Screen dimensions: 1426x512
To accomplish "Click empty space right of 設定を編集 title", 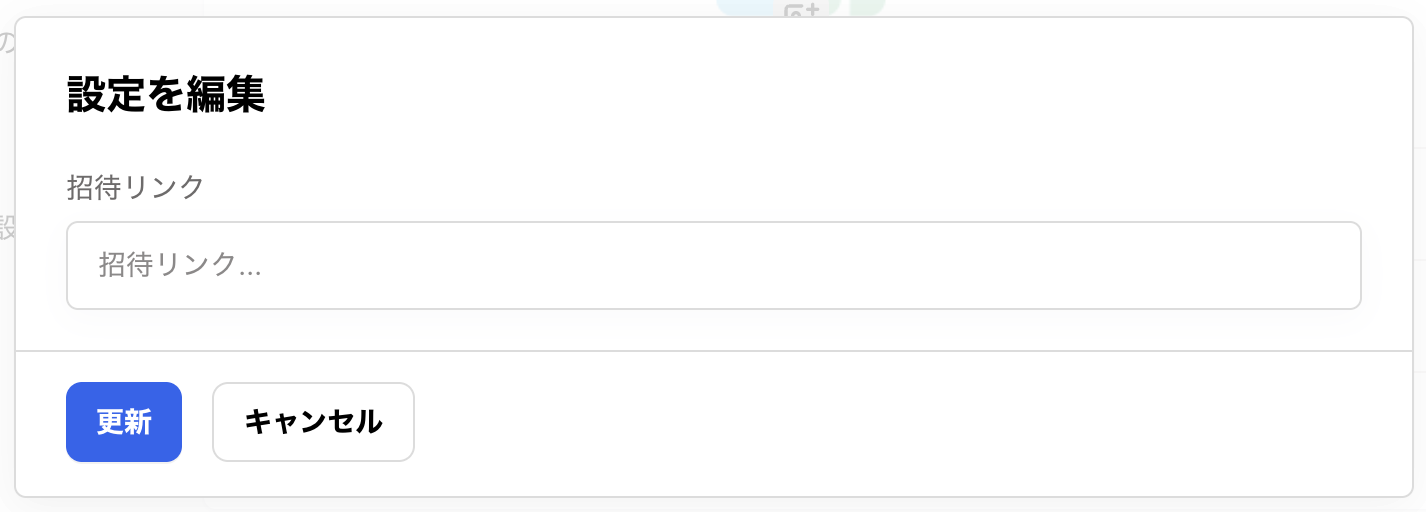I will point(800,96).
